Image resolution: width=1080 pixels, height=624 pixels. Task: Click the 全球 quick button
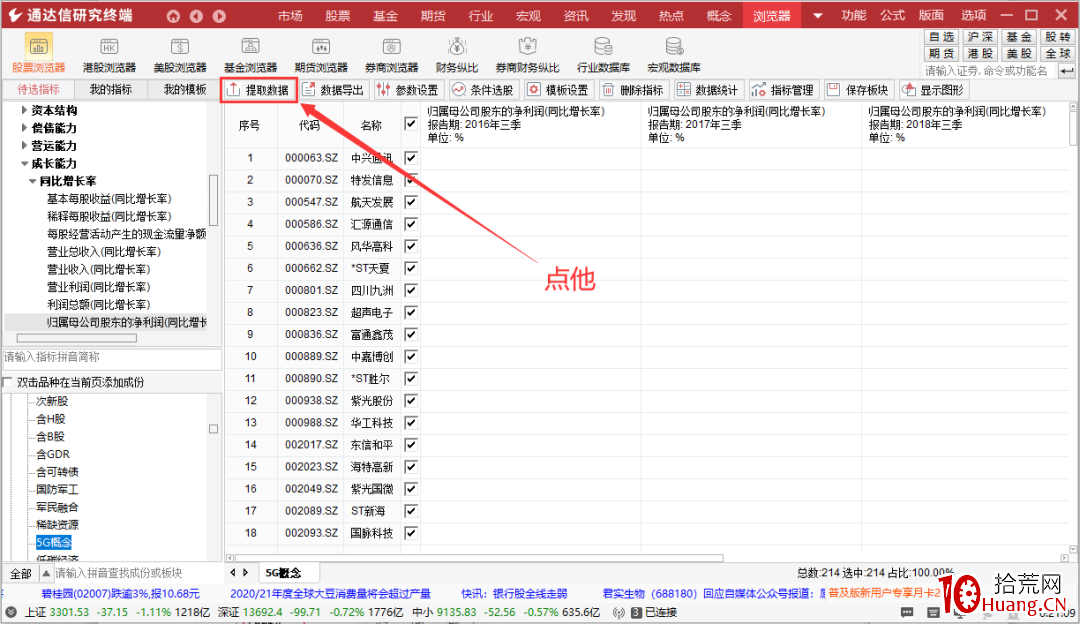point(1057,54)
